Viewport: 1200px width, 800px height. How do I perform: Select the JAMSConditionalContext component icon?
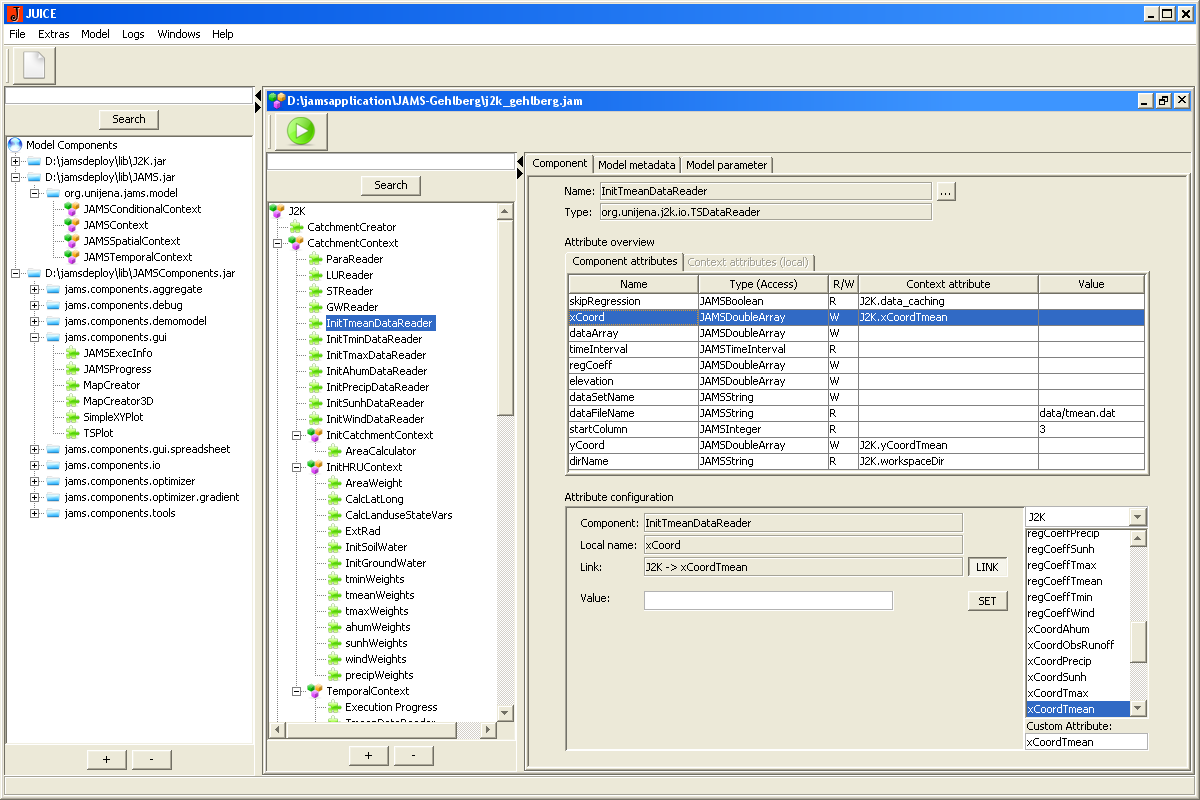(x=71, y=209)
